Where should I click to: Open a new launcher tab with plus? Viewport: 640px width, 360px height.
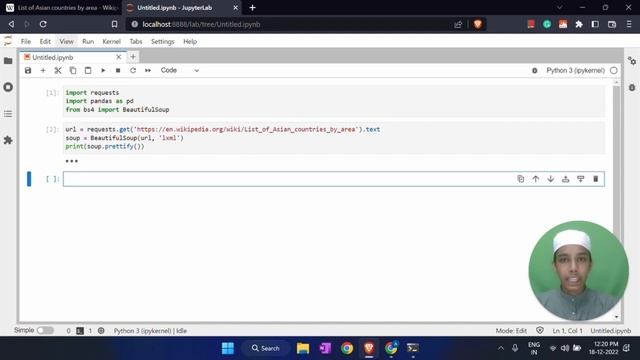click(133, 57)
